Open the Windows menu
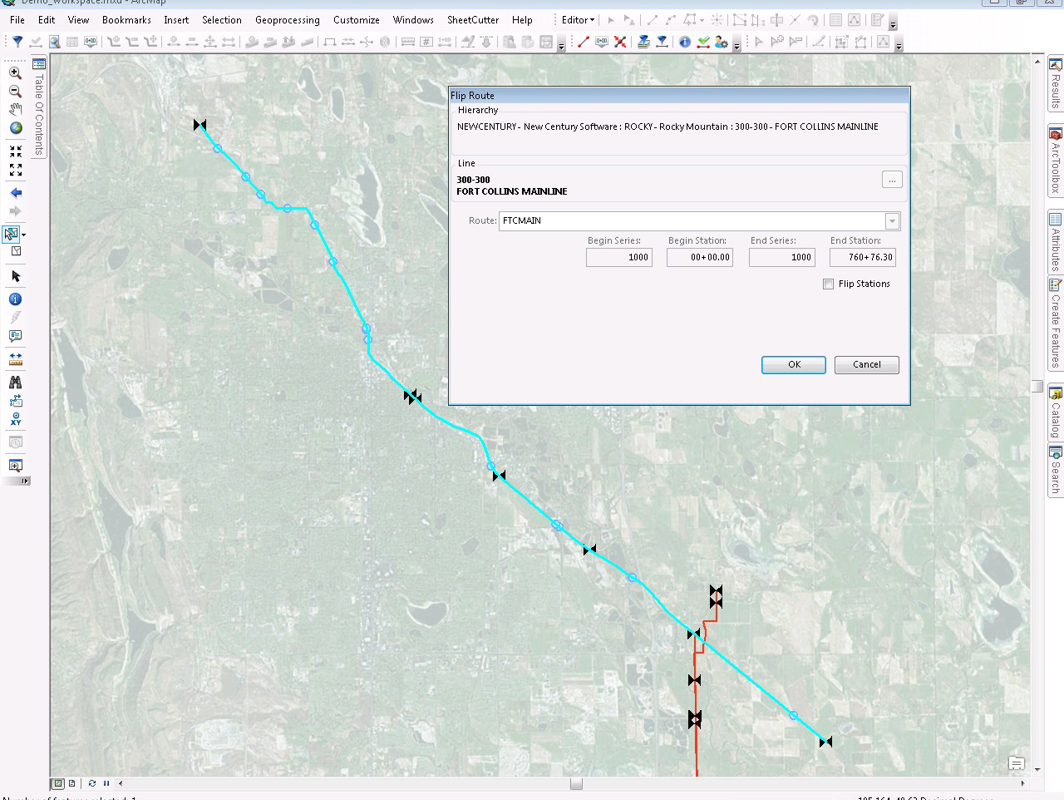The width and height of the screenshot is (1064, 800). (413, 20)
